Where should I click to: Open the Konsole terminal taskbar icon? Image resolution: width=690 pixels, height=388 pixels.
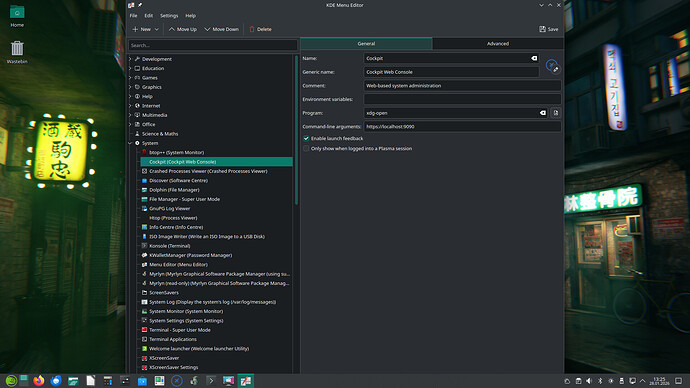point(211,381)
